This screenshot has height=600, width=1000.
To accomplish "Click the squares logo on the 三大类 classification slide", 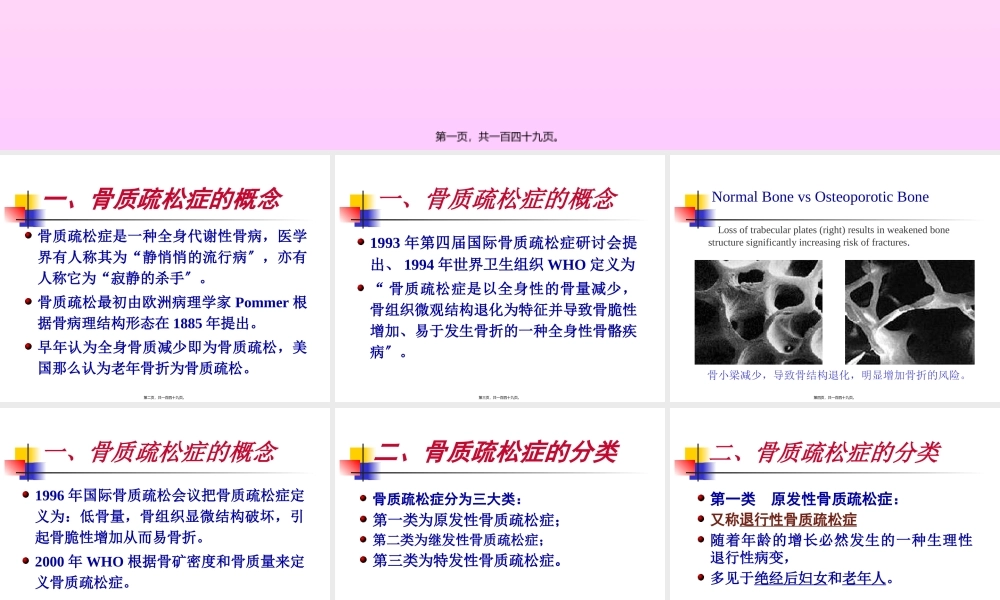I will 357,462.
